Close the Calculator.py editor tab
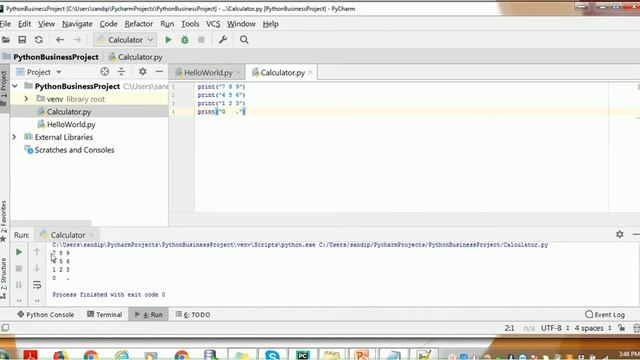Screen dimensions: 640x360 (311, 72)
